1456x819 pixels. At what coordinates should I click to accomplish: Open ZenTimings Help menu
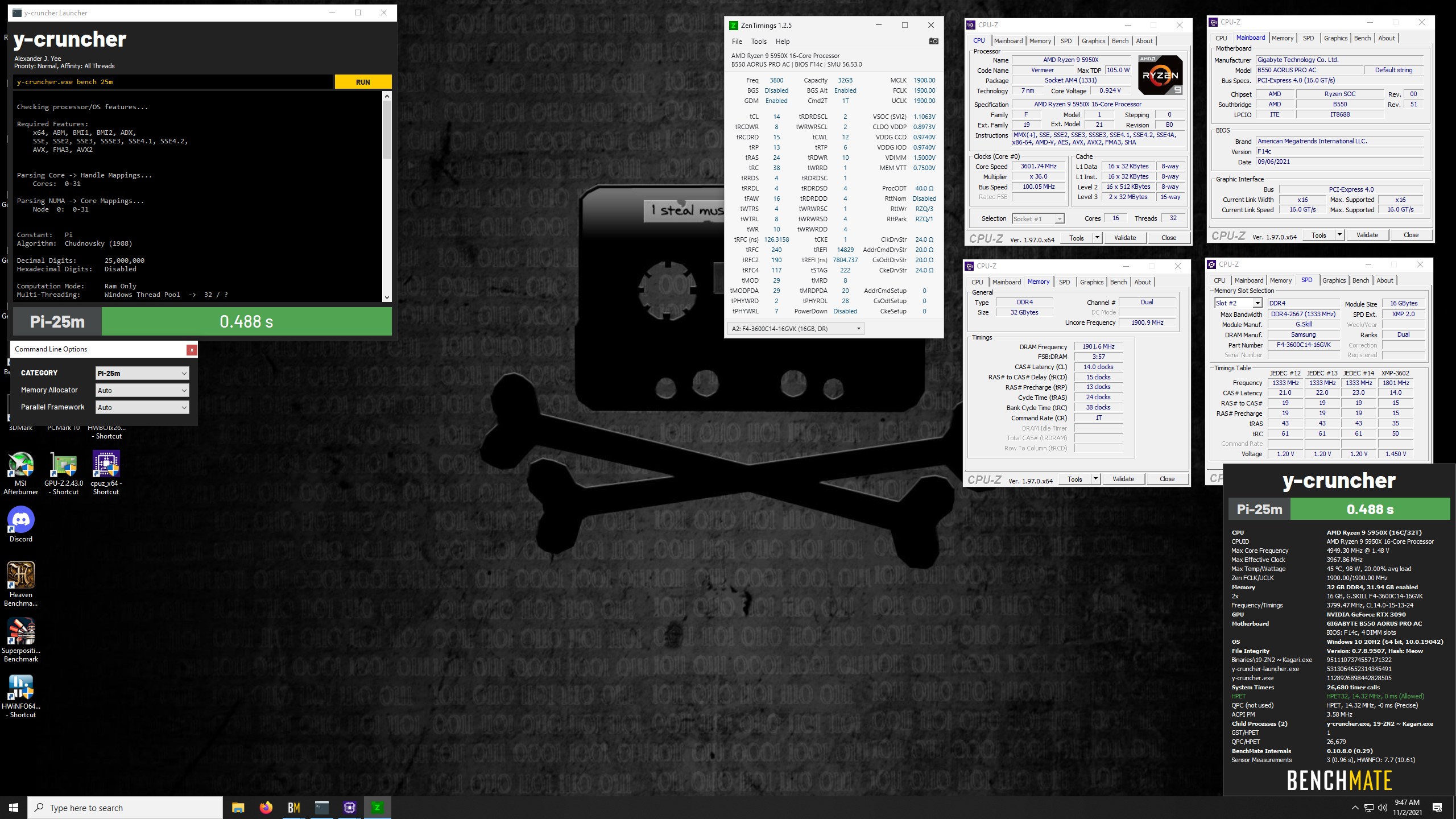click(x=783, y=42)
